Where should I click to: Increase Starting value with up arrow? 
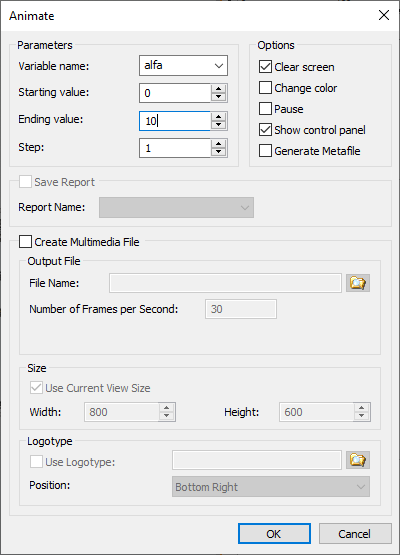218,89
